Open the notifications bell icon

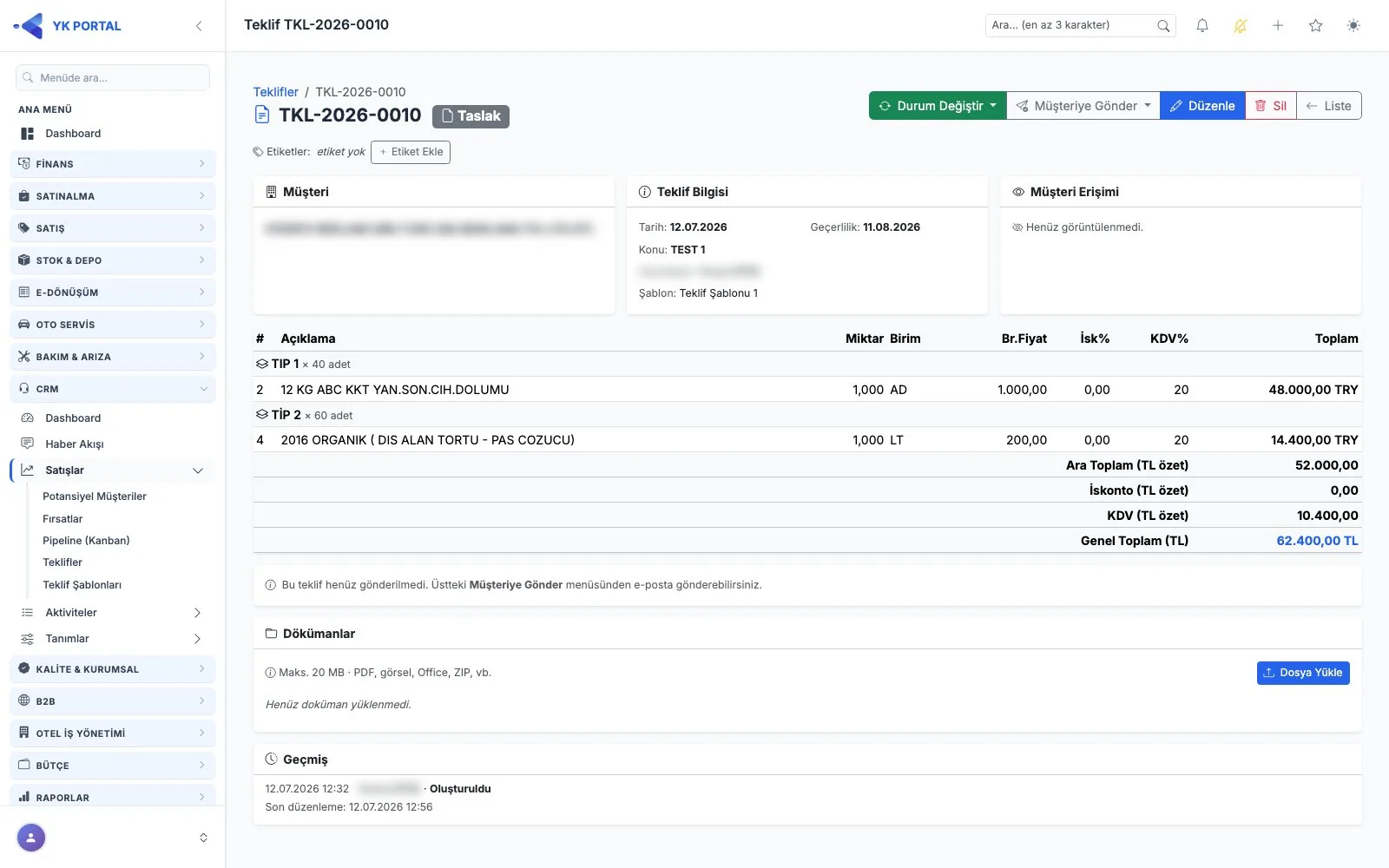click(1202, 26)
